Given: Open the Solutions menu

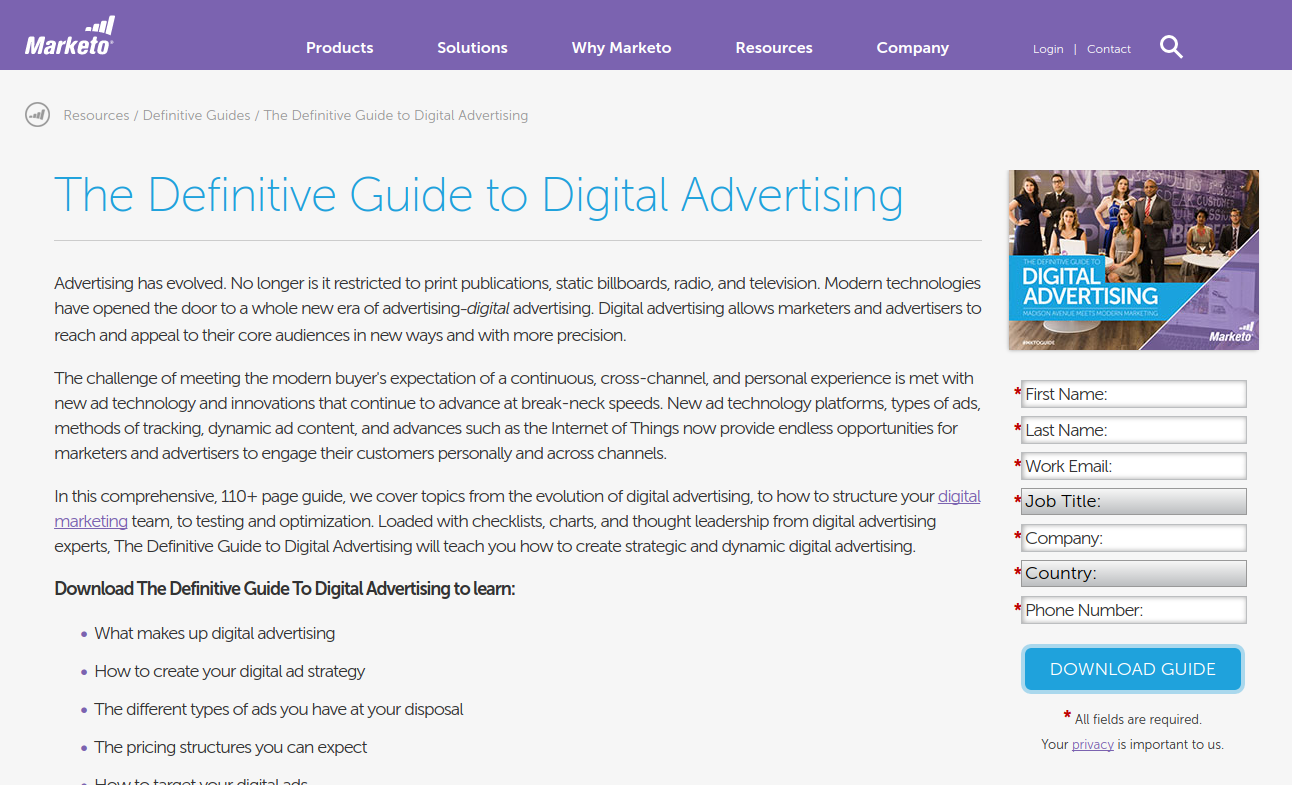Looking at the screenshot, I should pos(471,47).
